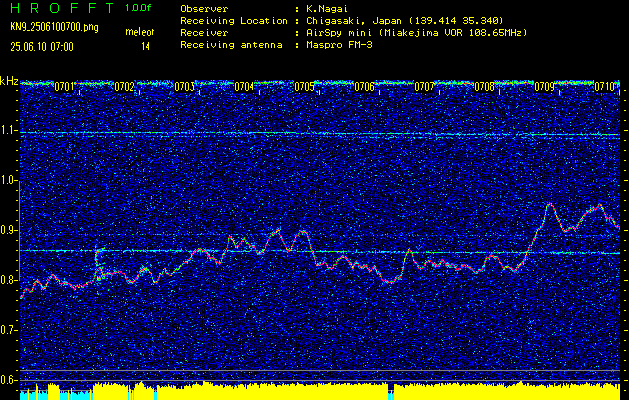Click the 1.0 frequency axis label
This screenshot has width=629, height=400.
tap(9, 181)
